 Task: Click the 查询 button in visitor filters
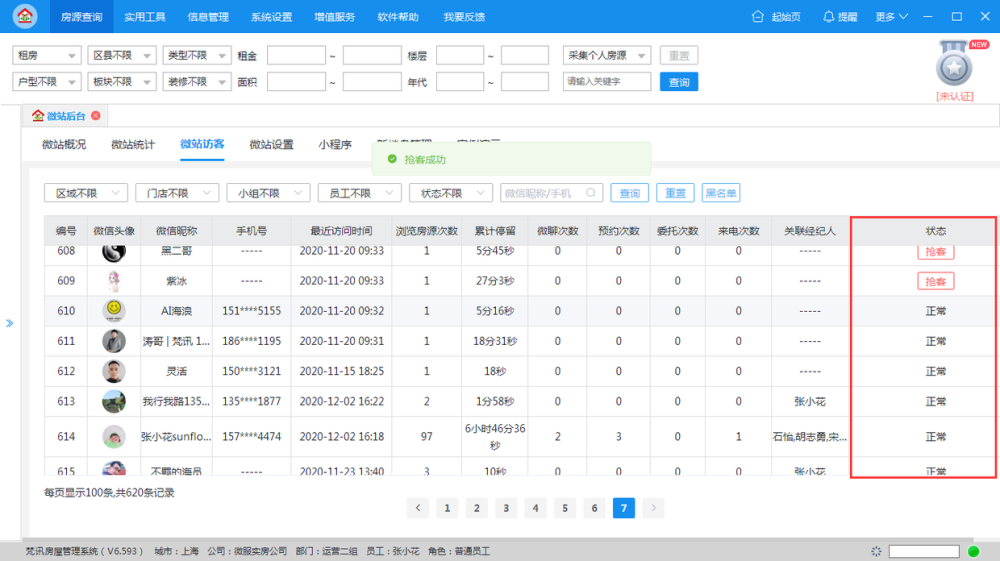[x=629, y=193]
